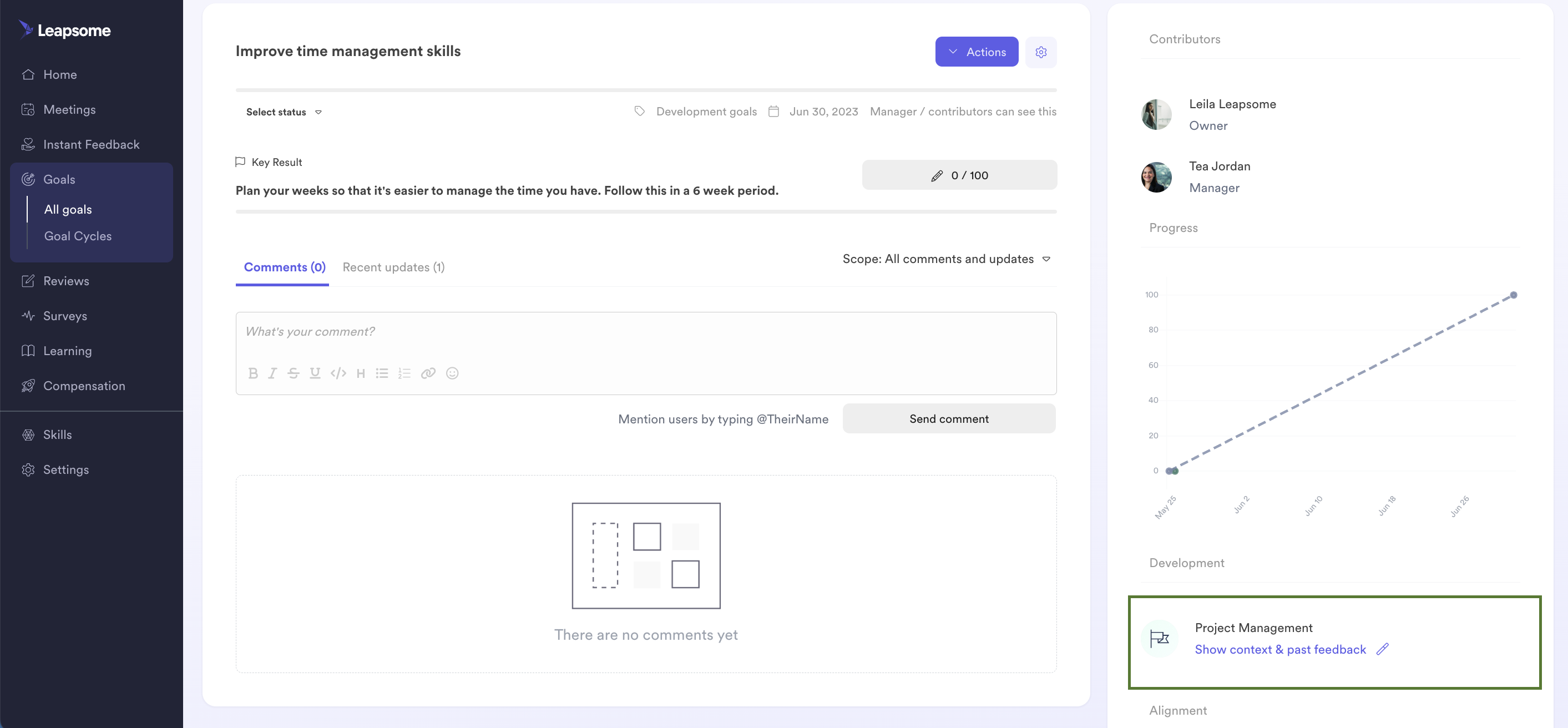
Task: Open goal settings gear icon
Action: (x=1040, y=52)
